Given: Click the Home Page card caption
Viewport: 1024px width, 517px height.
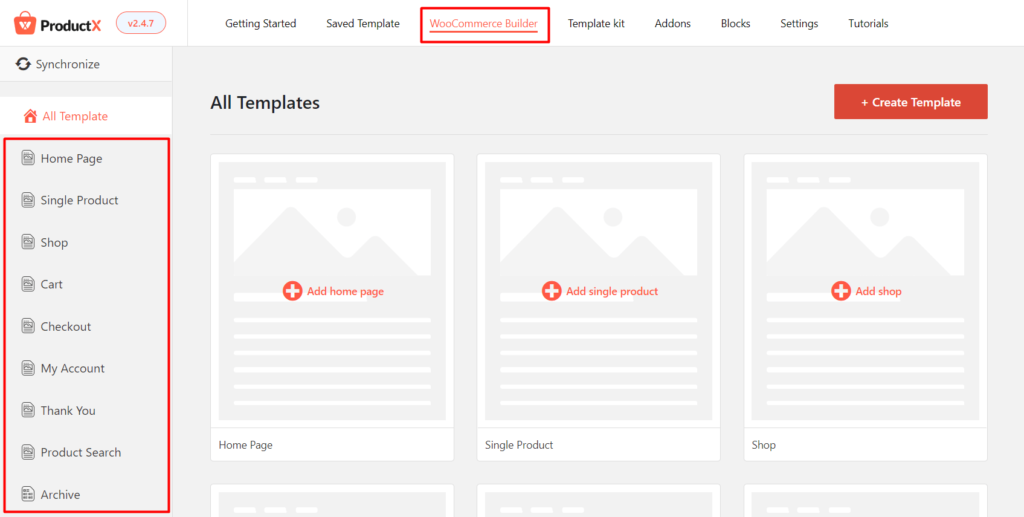Looking at the screenshot, I should click(246, 445).
